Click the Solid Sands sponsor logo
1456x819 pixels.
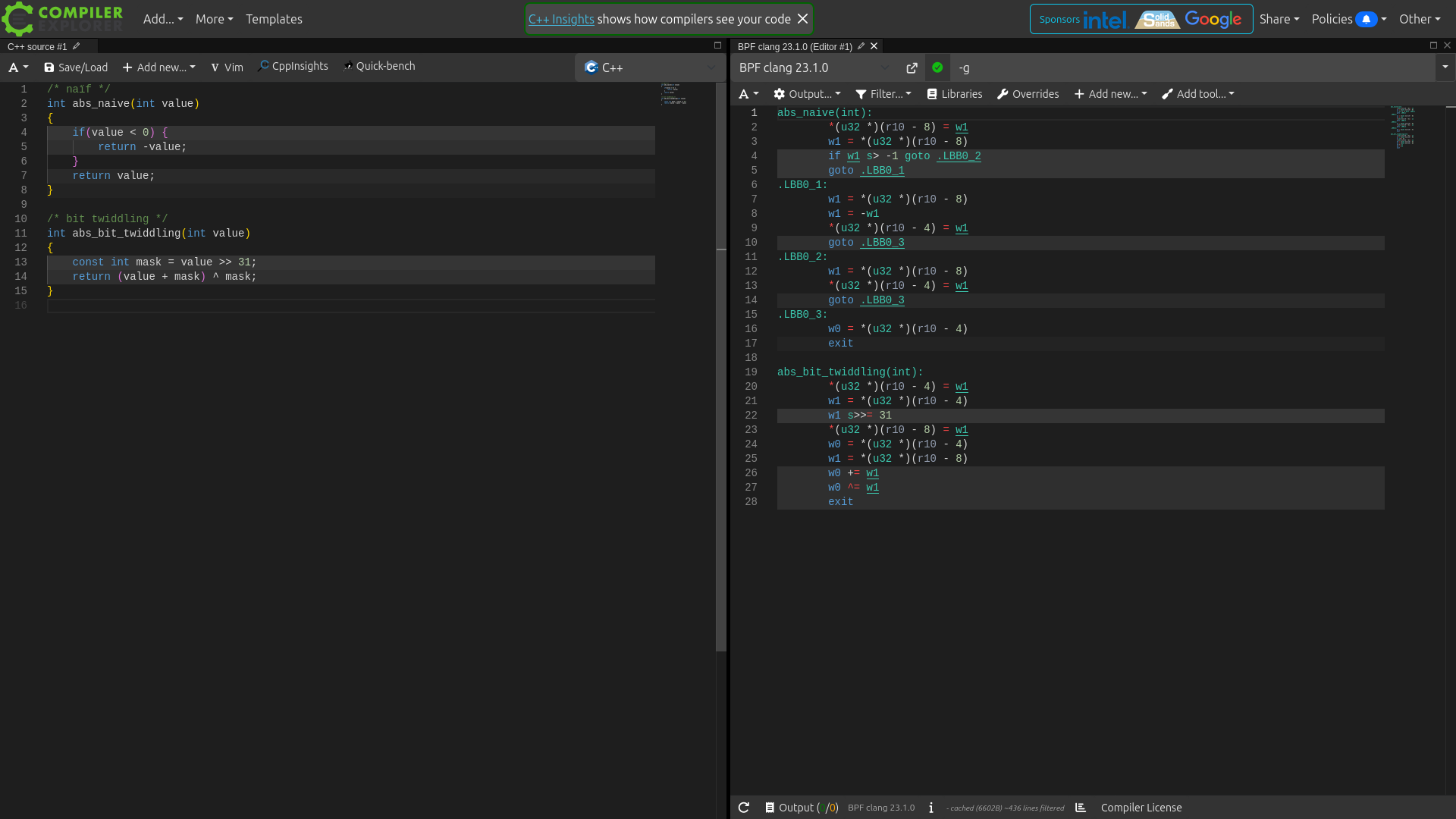(x=1157, y=20)
